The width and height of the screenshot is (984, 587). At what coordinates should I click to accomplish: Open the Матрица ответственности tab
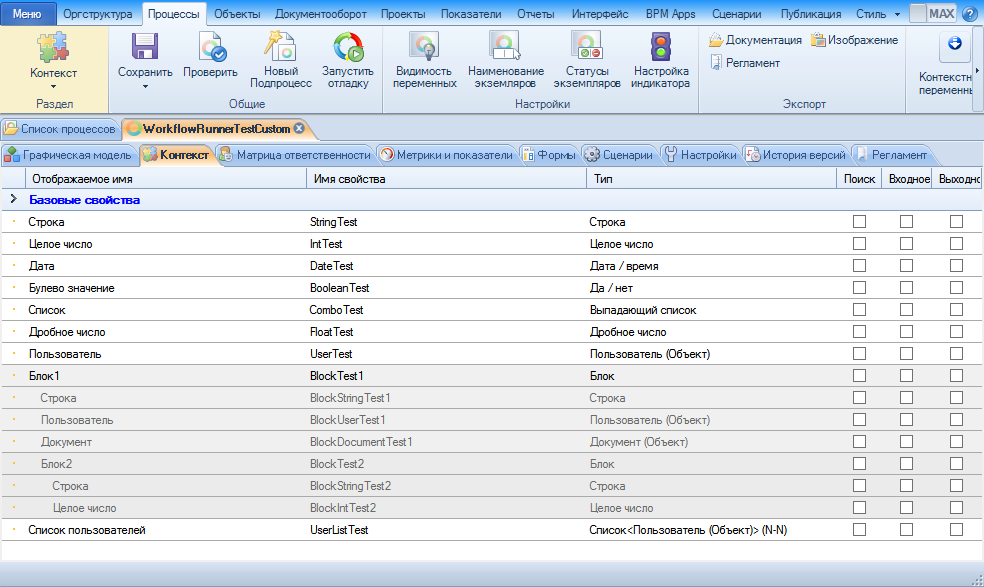[x=295, y=155]
